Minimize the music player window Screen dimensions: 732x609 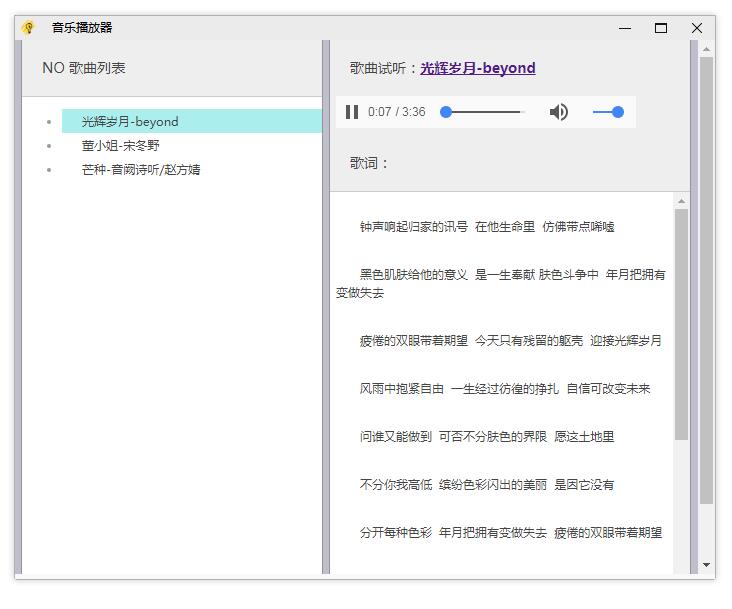click(625, 28)
